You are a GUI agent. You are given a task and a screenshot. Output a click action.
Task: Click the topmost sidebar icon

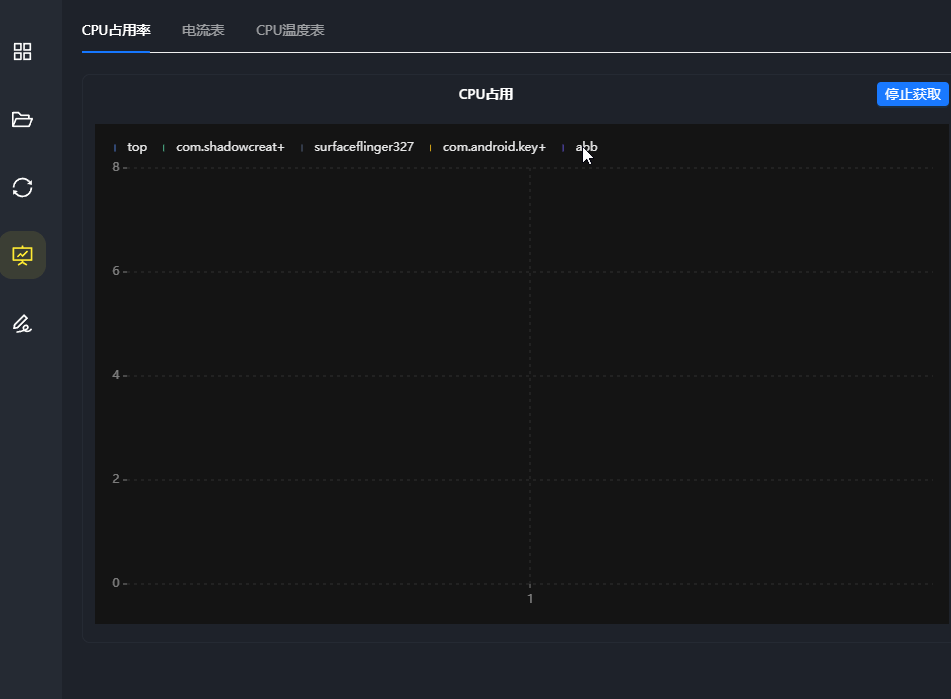click(22, 51)
